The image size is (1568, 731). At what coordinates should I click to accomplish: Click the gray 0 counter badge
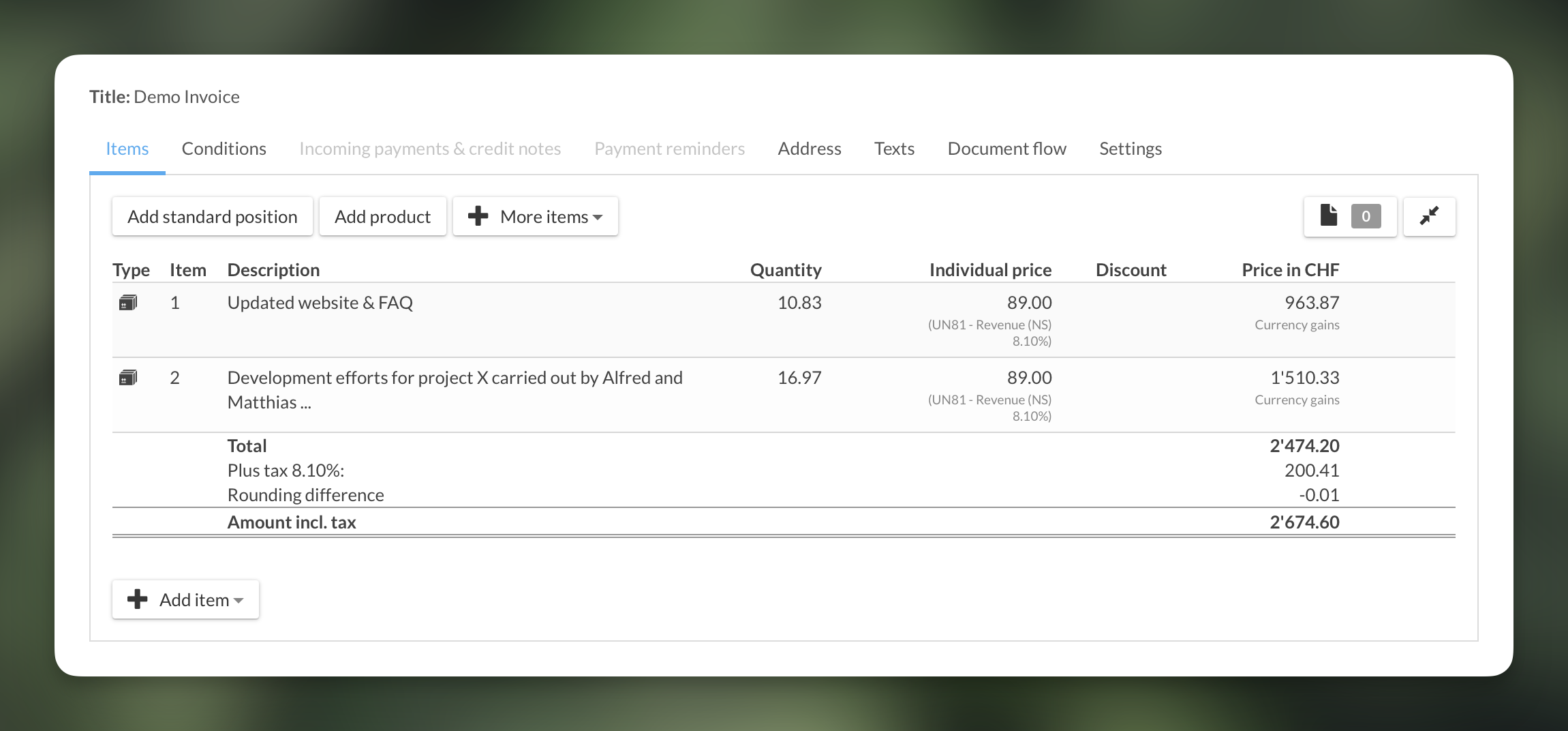[1366, 216]
